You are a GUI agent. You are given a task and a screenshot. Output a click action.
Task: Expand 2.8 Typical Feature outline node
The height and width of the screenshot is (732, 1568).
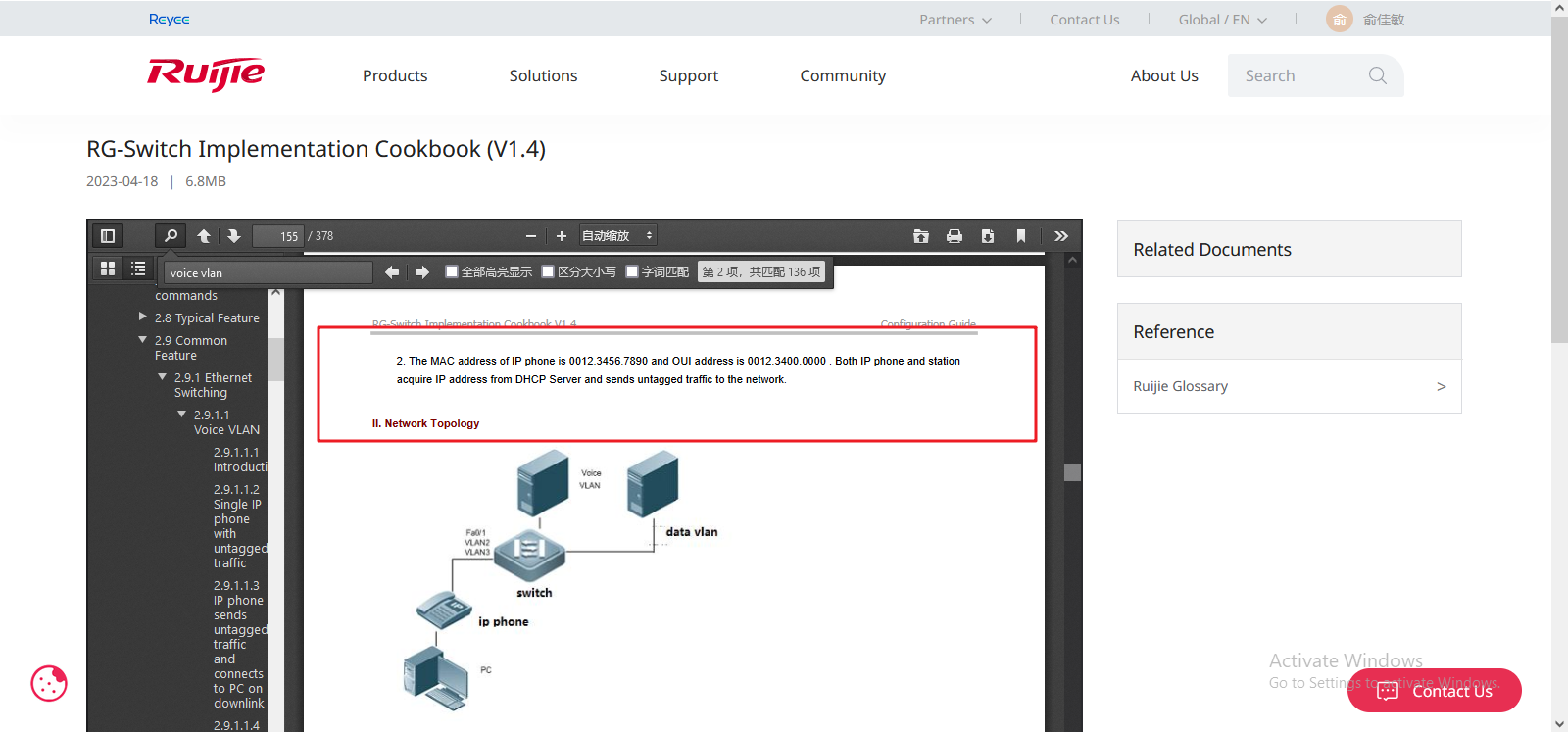pos(143,317)
